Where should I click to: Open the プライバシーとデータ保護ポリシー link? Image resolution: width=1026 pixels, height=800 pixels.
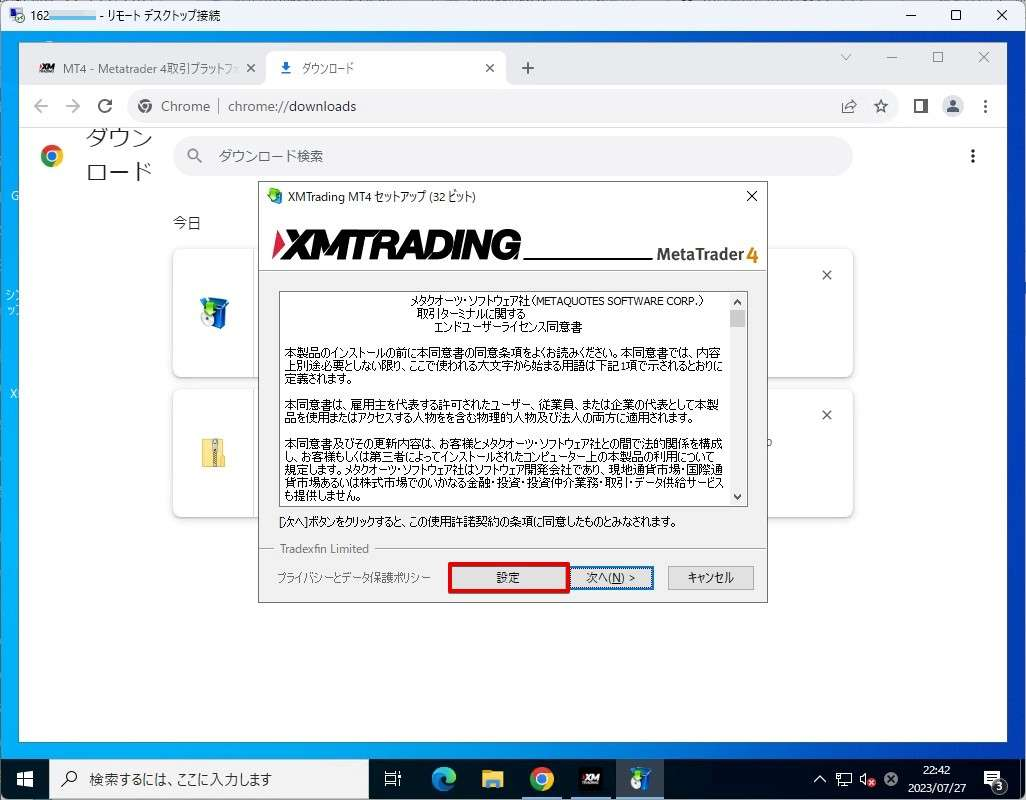coord(353,578)
